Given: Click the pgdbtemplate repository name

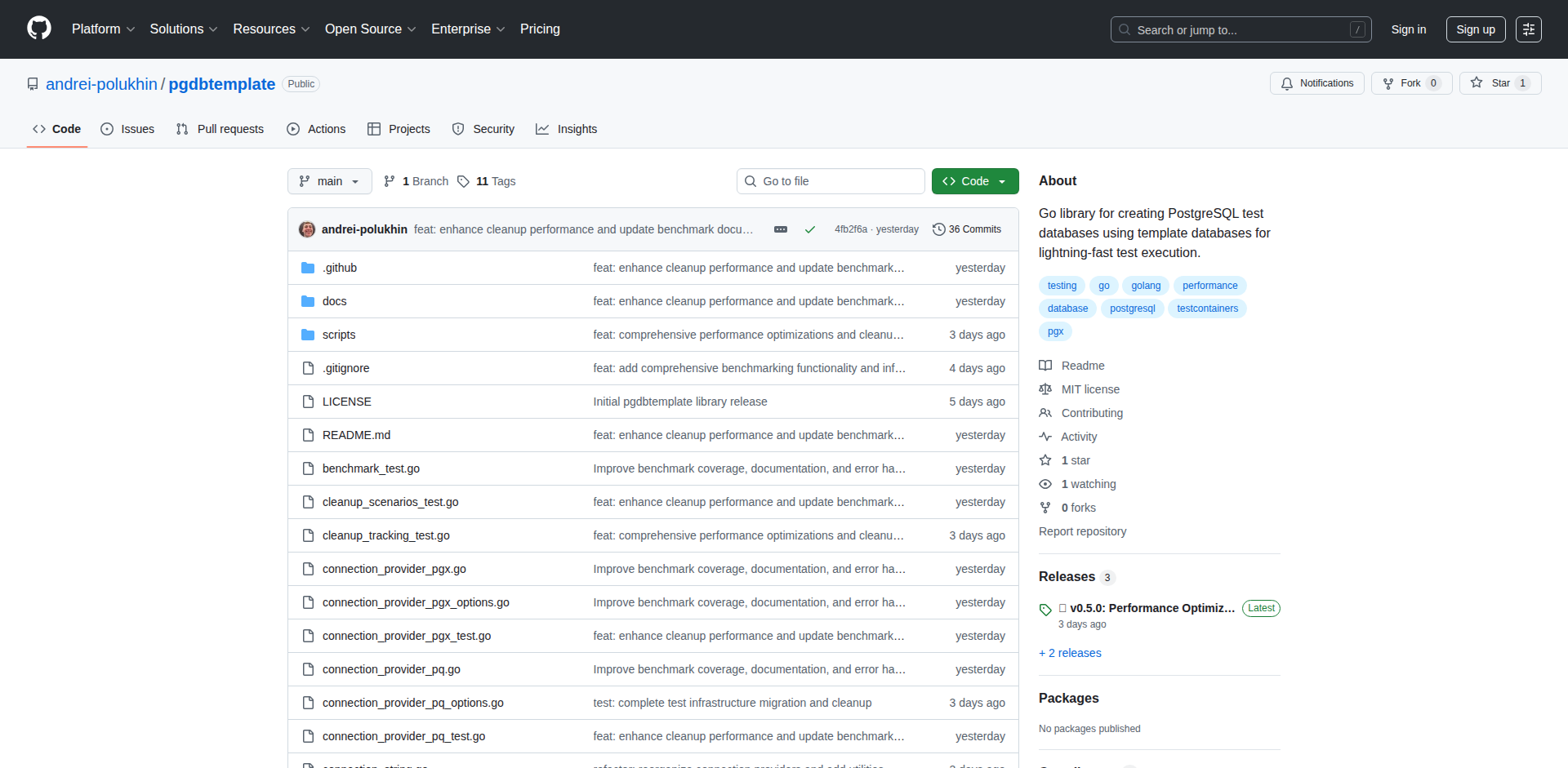Looking at the screenshot, I should pyautogui.click(x=222, y=84).
